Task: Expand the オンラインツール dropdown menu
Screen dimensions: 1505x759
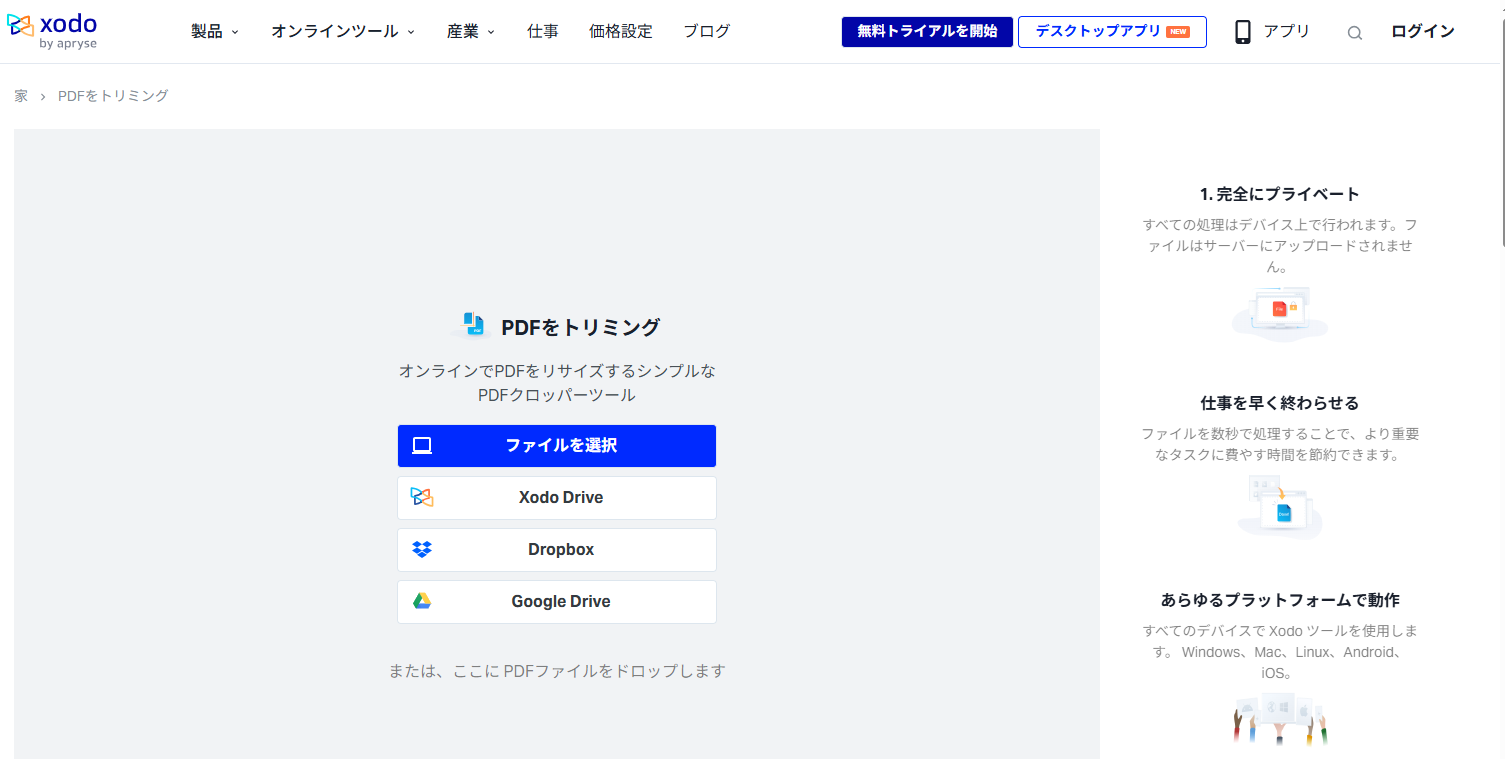Action: click(343, 32)
